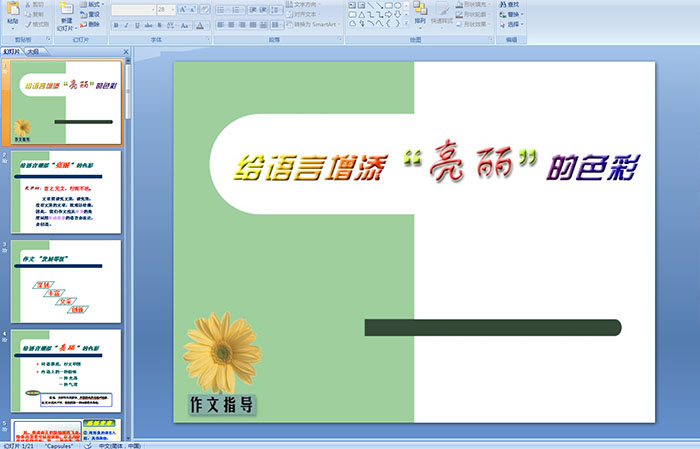Open the Drawing (绘图) group dialog launcher
The height and width of the screenshot is (449, 700).
click(x=491, y=39)
